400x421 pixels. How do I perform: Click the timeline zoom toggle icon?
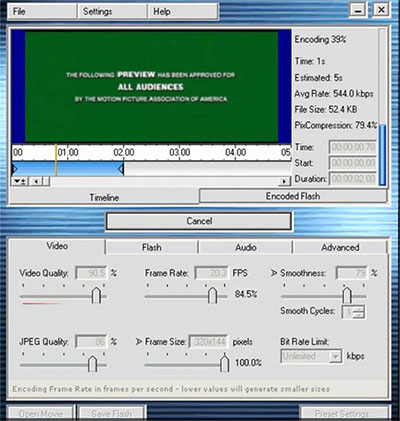click(20, 181)
